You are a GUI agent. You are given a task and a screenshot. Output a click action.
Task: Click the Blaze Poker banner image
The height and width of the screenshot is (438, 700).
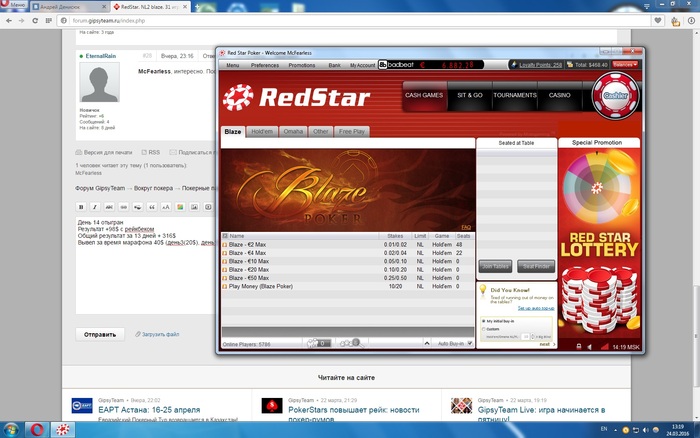[x=348, y=190]
